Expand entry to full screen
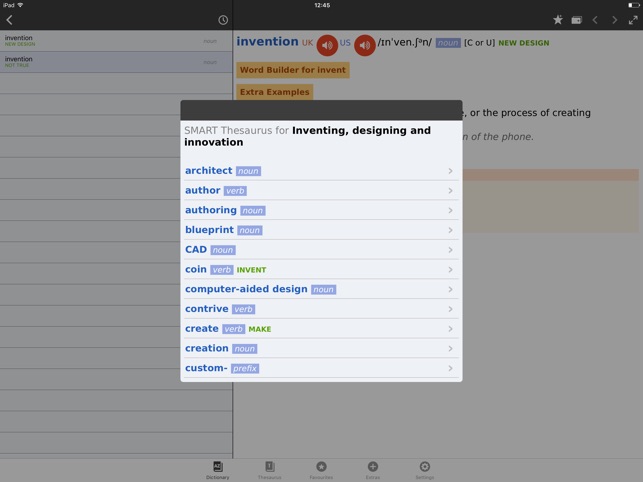643x482 pixels. pos(633,20)
